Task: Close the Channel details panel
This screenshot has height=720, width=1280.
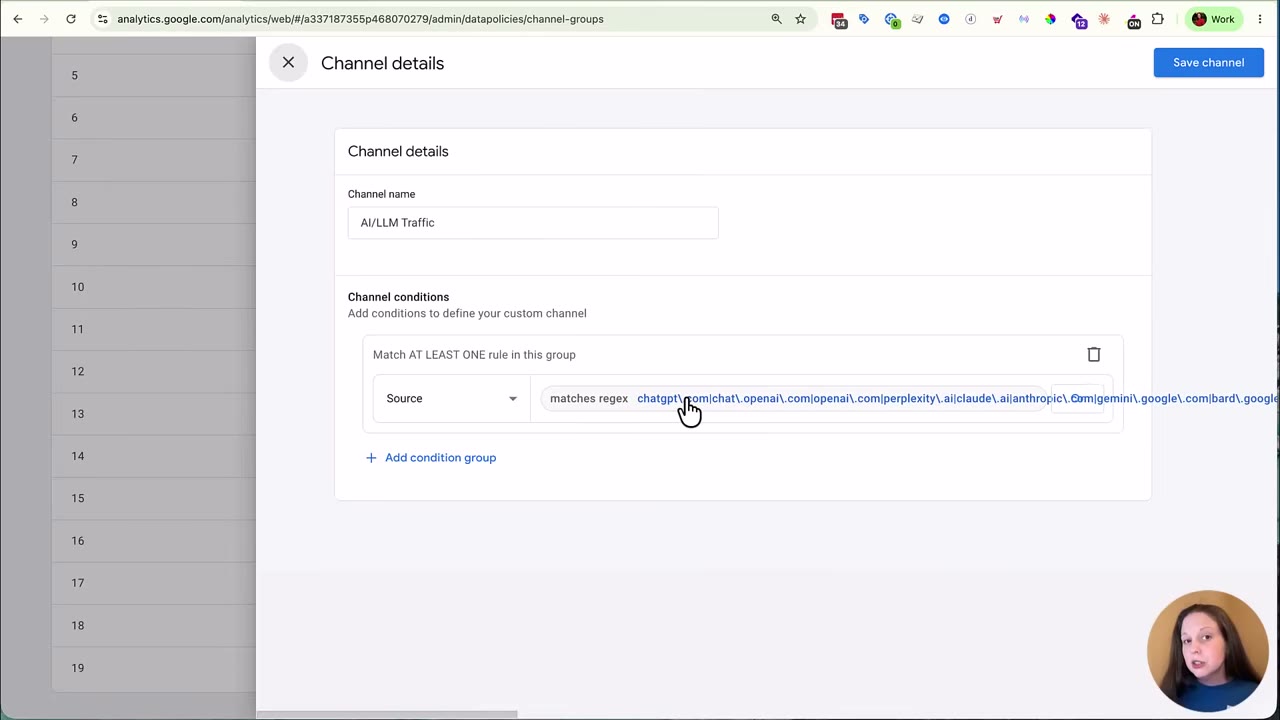Action: pyautogui.click(x=288, y=63)
